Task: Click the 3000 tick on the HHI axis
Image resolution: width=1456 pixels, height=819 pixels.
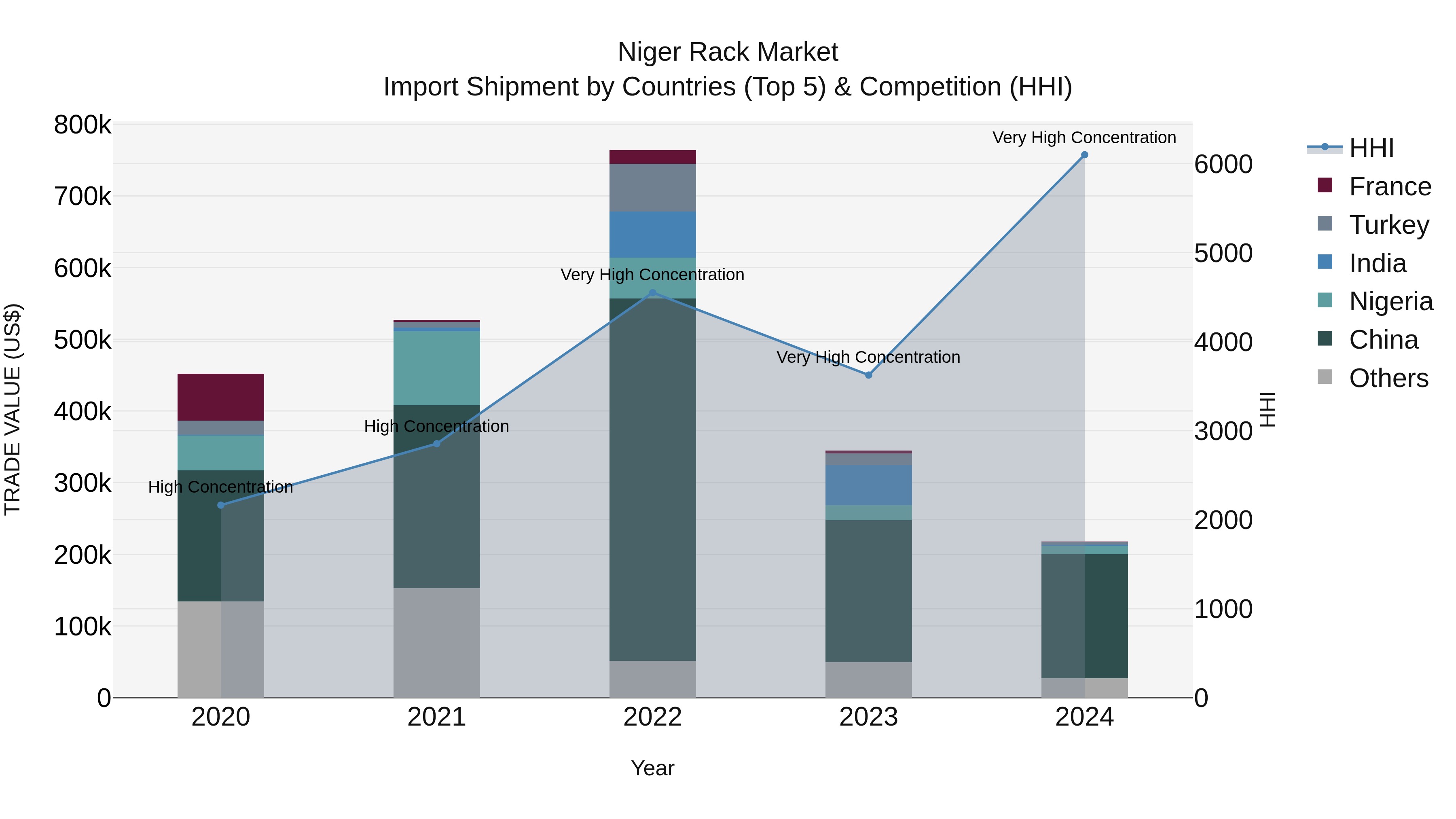Action: point(1224,431)
